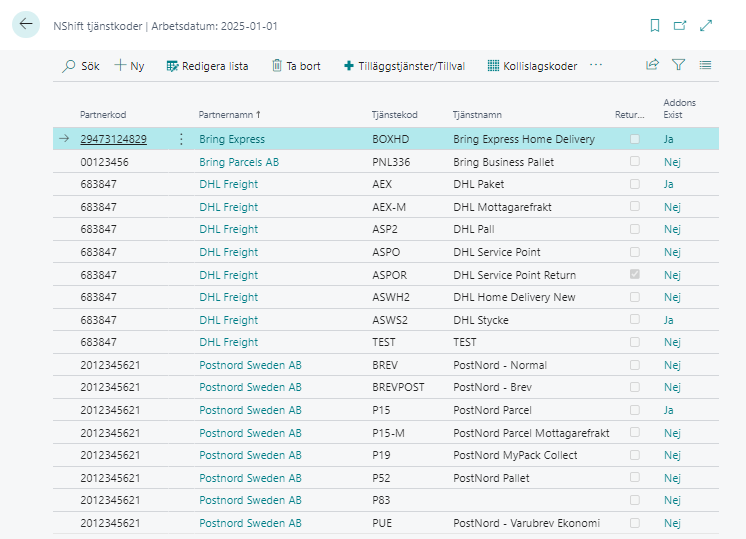Tick Retur checkbox on PostNord Pallet row
The width and height of the screenshot is (746, 539).
pos(634,478)
